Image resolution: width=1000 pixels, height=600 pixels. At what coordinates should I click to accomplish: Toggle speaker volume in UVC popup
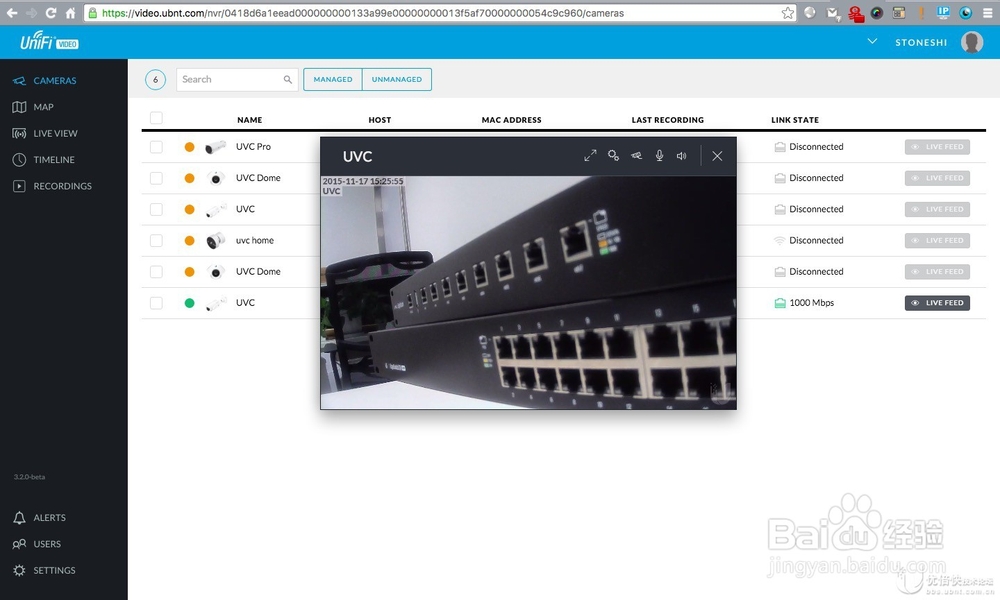pos(682,156)
